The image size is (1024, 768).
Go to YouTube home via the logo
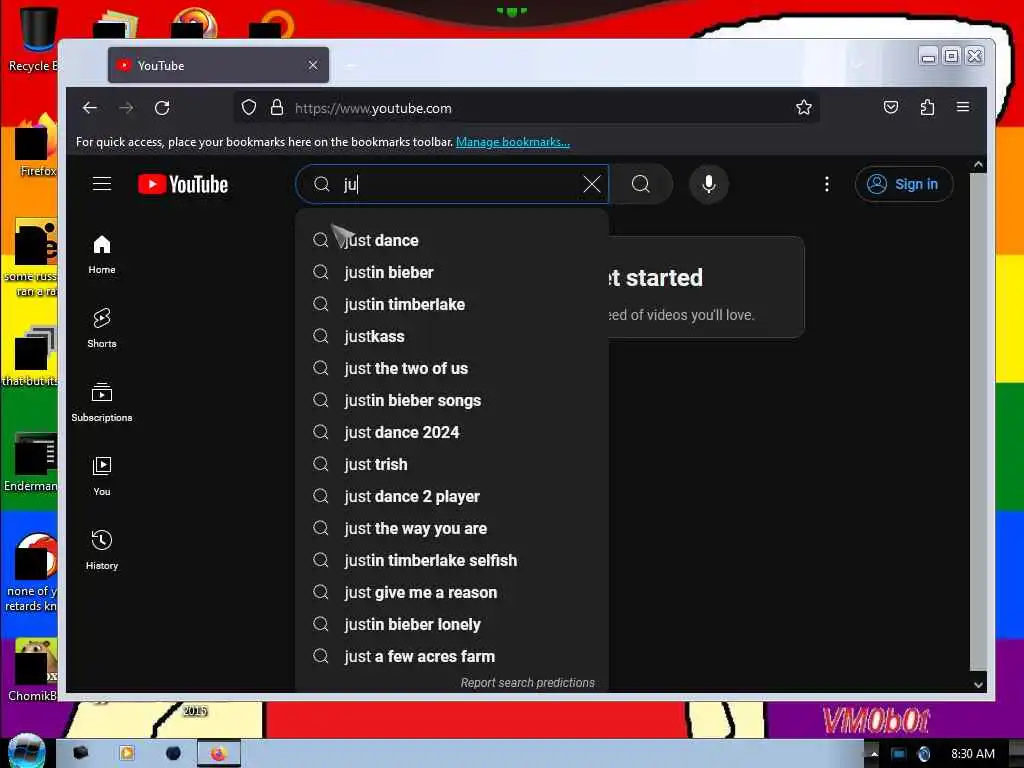183,184
